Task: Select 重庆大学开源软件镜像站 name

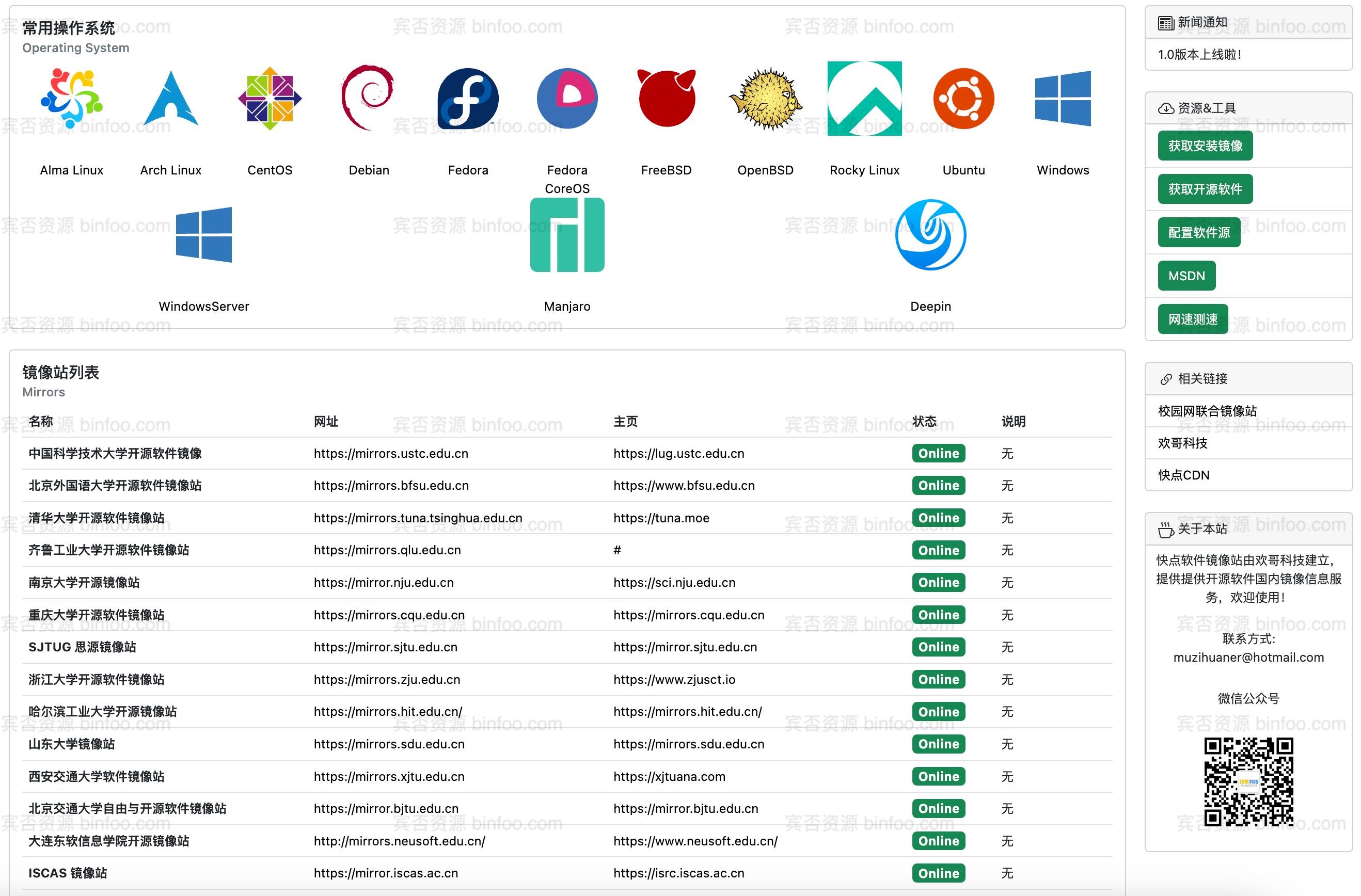Action: [96, 615]
